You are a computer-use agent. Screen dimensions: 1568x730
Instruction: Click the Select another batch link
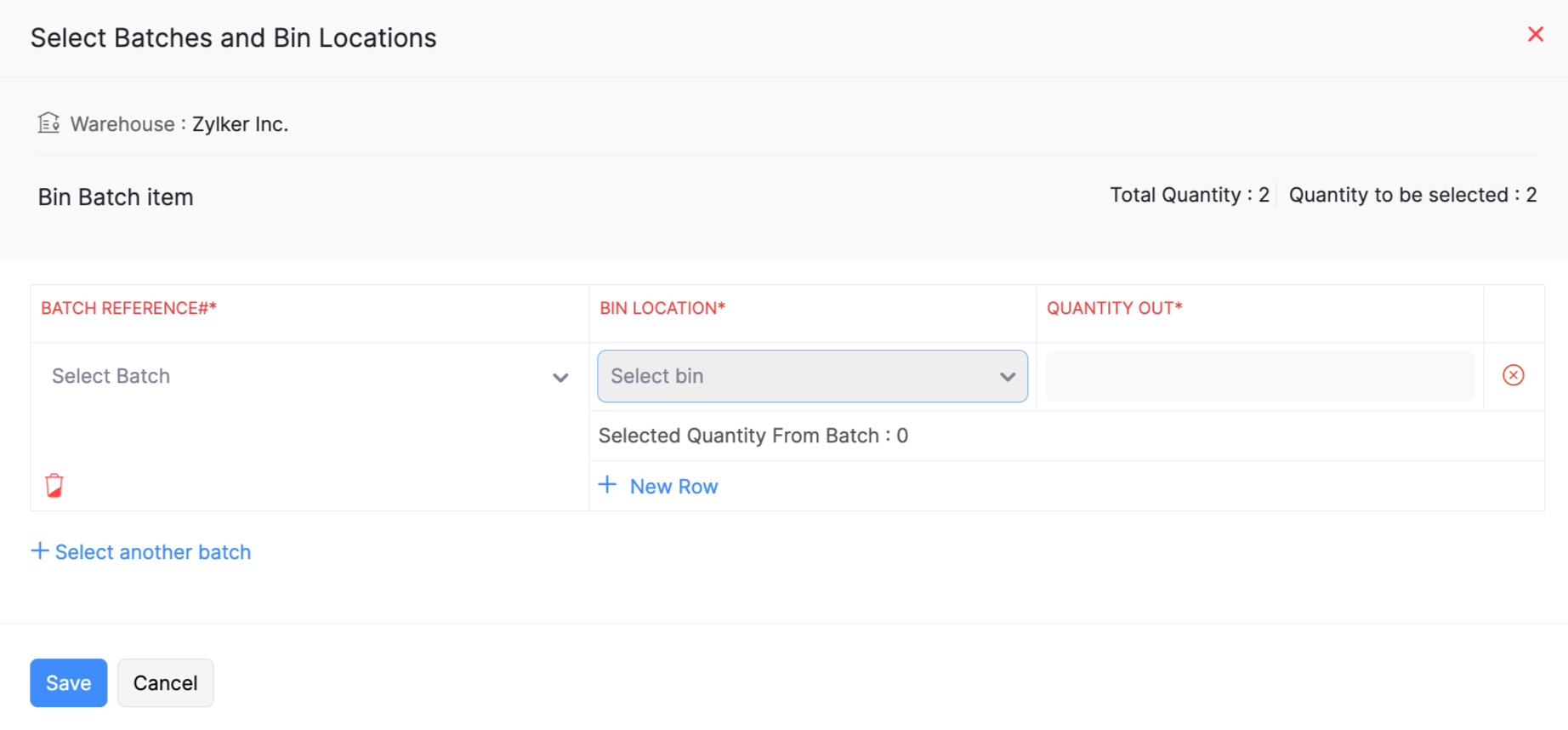pos(153,552)
